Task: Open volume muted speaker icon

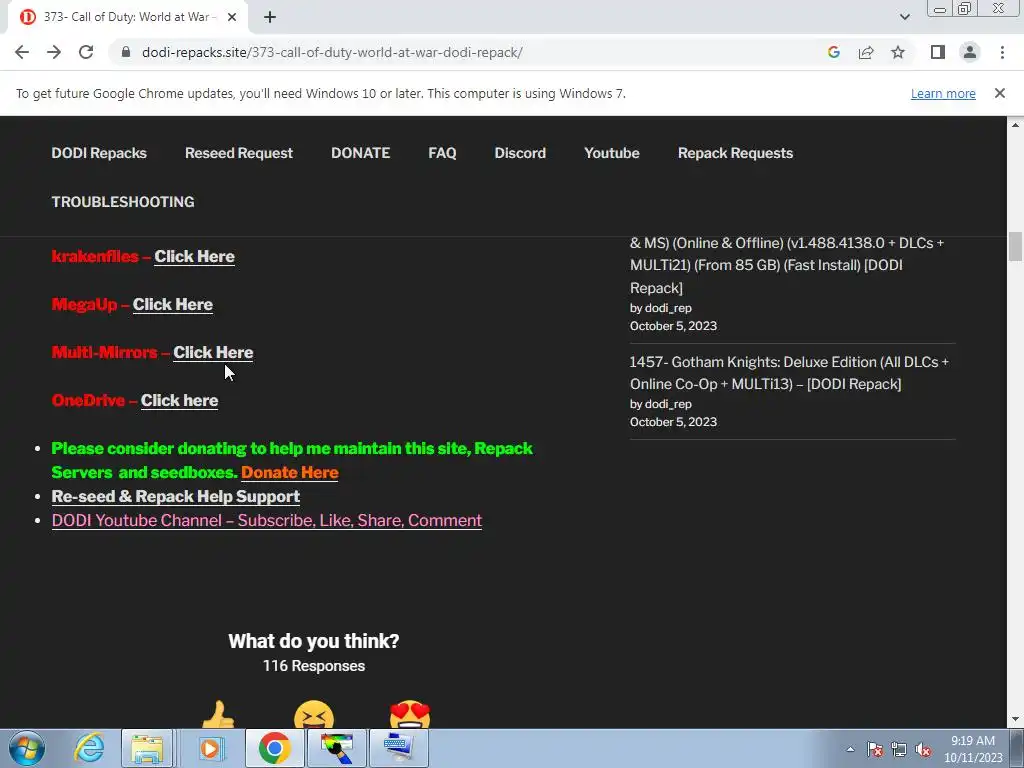Action: pos(923,749)
